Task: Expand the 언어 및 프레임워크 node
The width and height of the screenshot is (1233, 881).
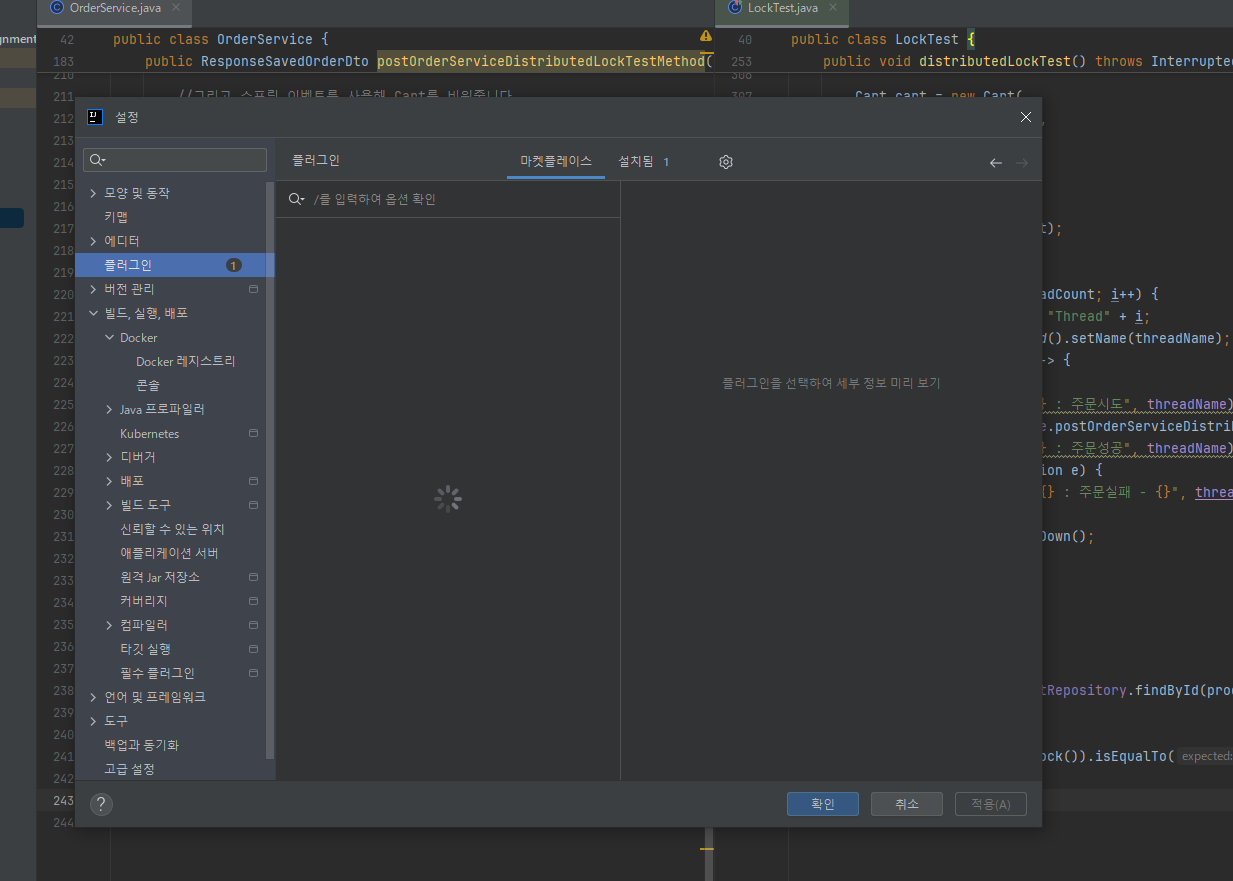Action: pyautogui.click(x=93, y=697)
